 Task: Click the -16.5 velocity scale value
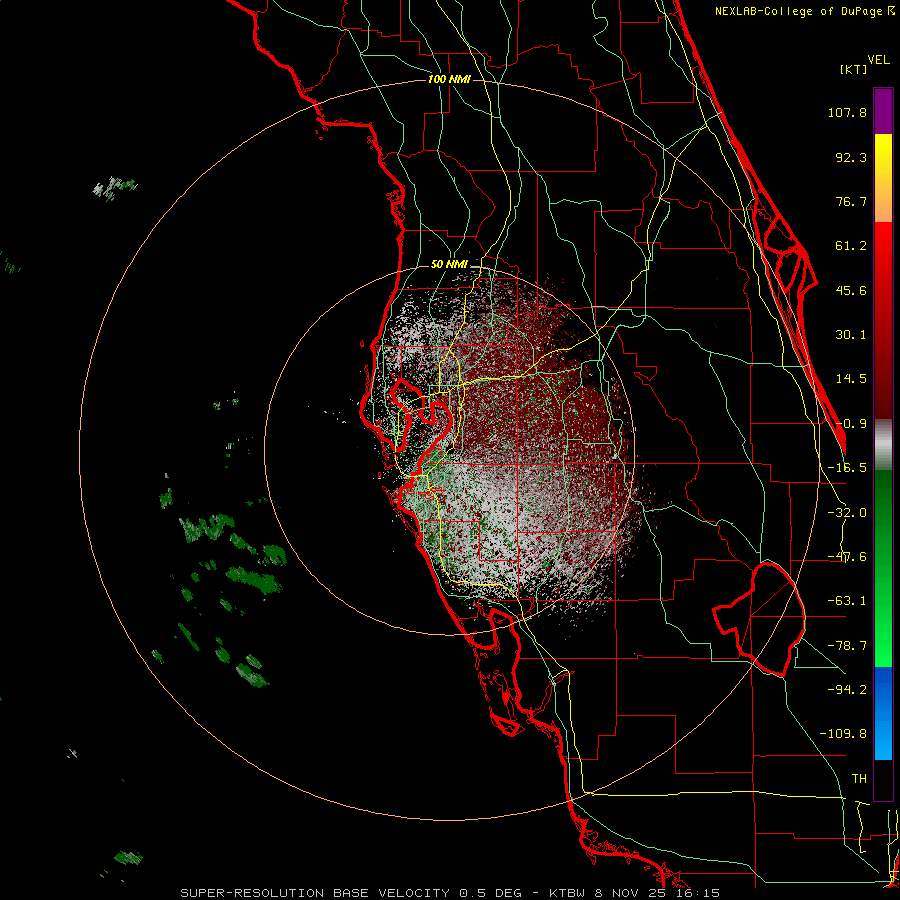pyautogui.click(x=847, y=468)
